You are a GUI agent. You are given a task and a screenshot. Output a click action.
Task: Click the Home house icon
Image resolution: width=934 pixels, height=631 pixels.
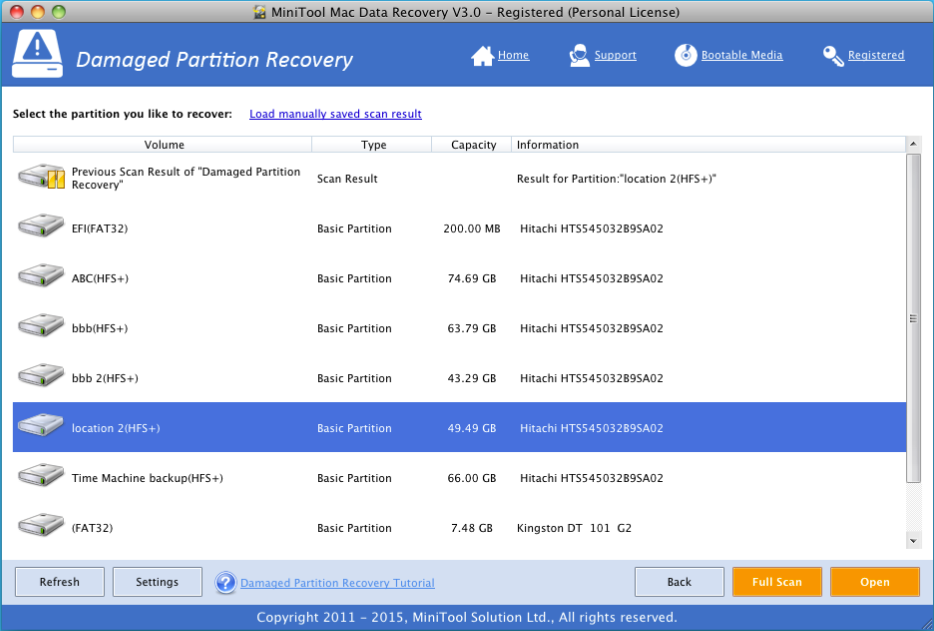[482, 56]
